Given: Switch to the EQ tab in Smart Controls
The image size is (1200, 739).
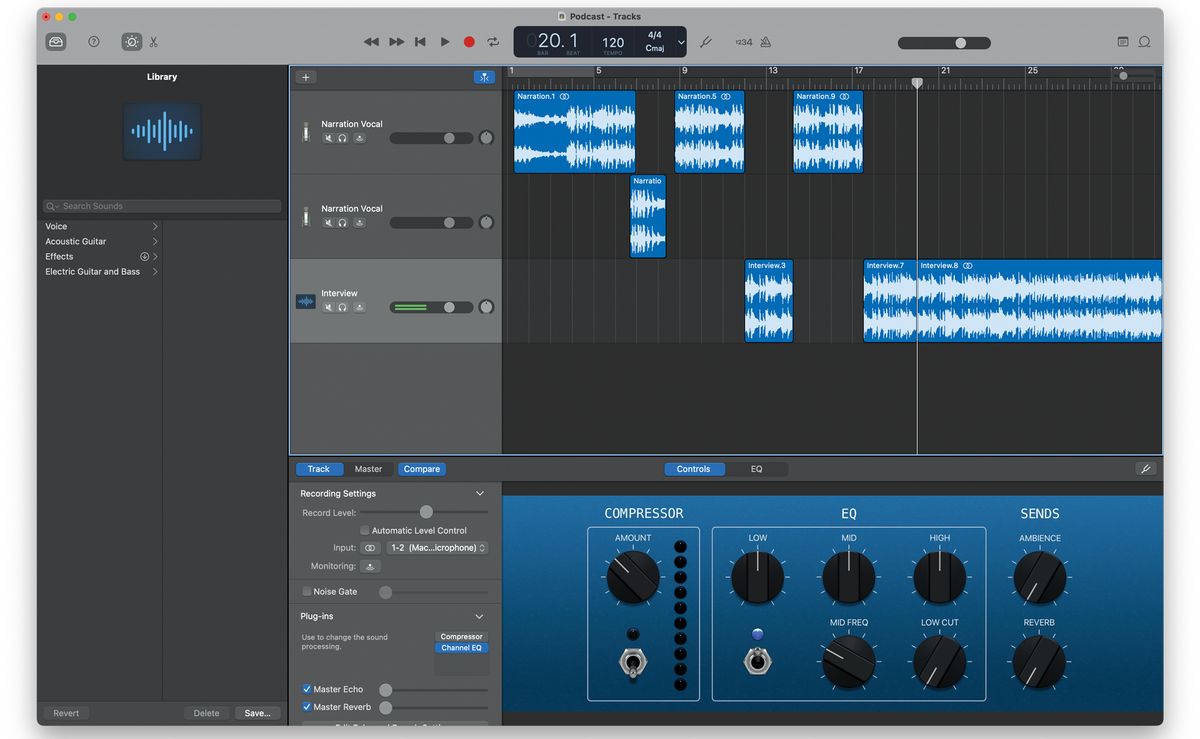Looking at the screenshot, I should (757, 469).
